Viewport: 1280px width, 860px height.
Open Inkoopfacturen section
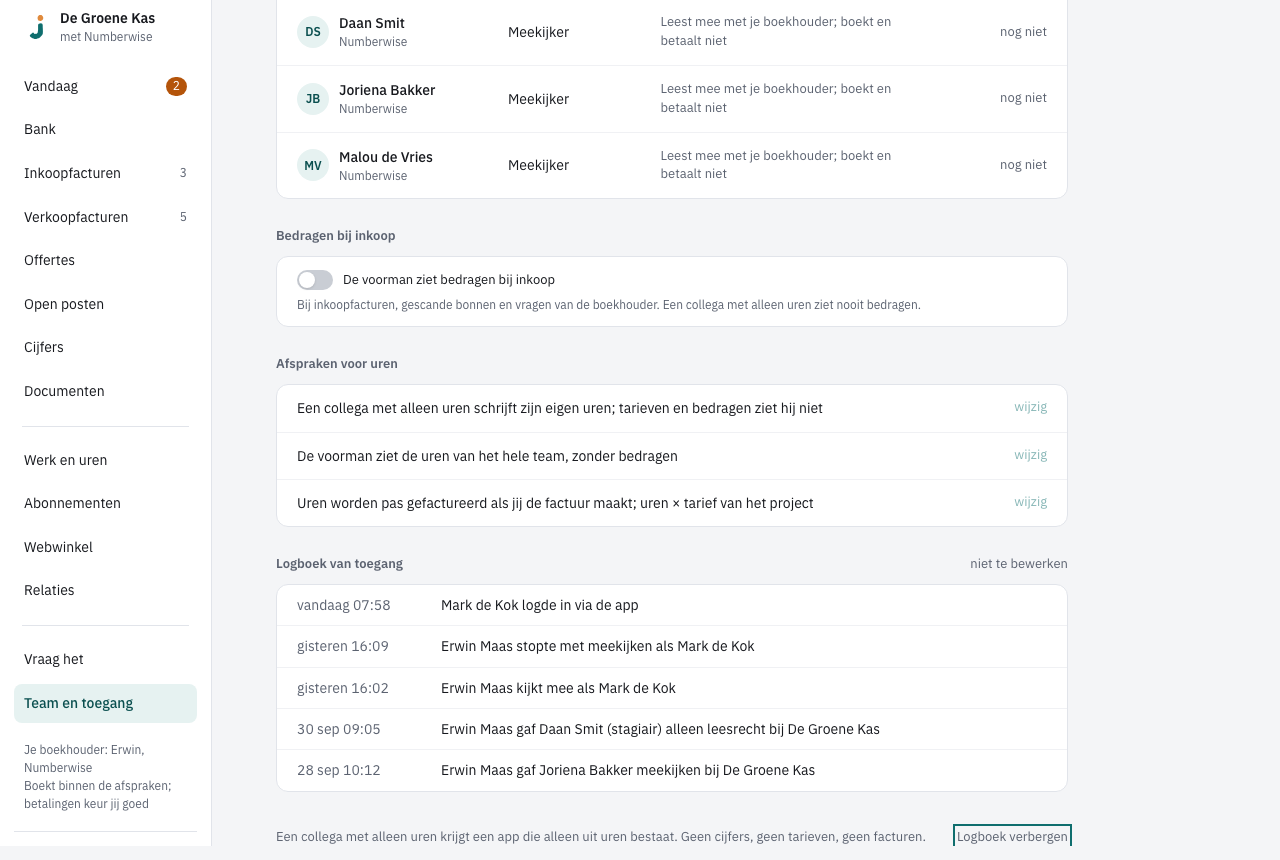(105, 173)
